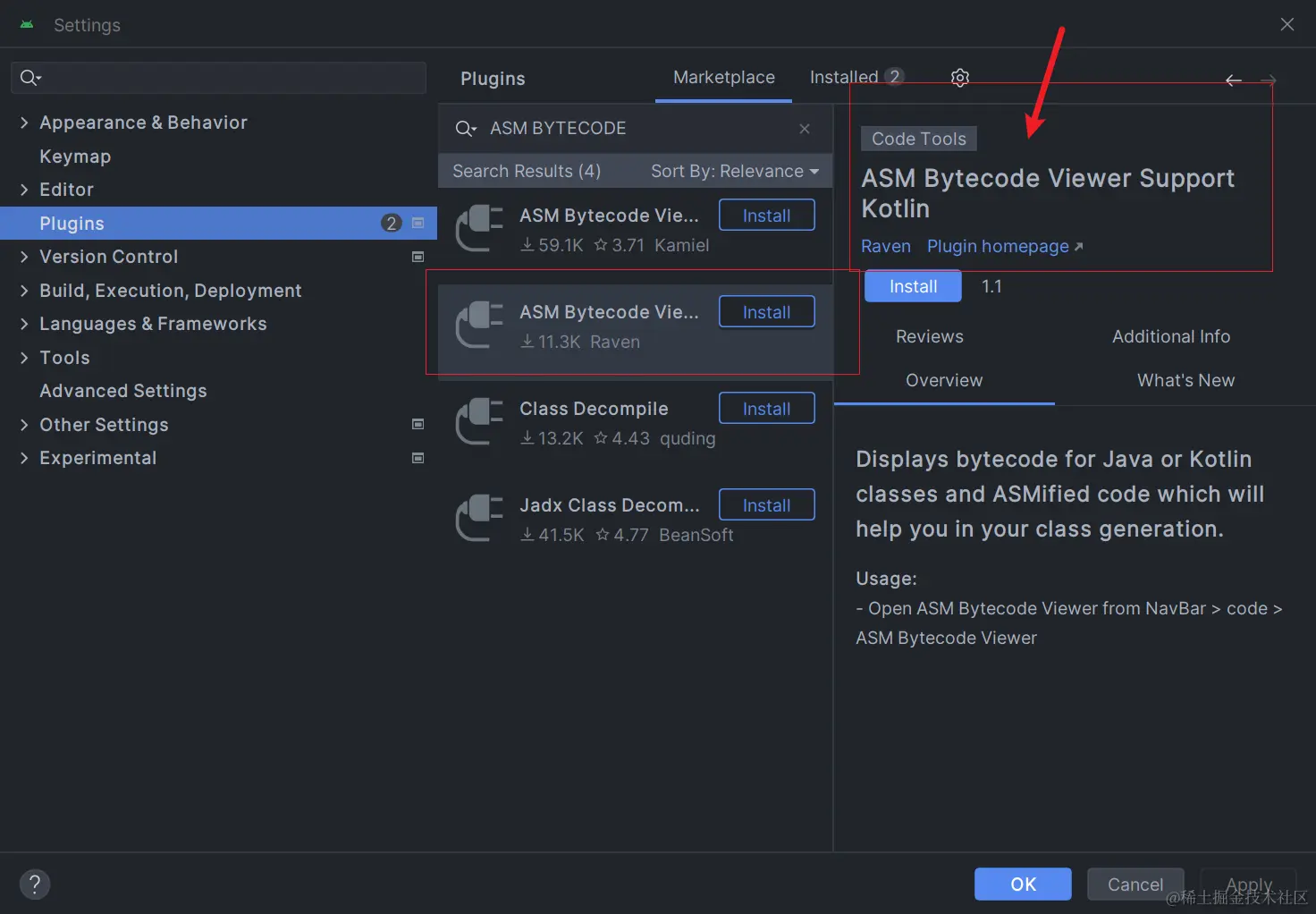Click the 4.77 rating of Jadx plugin
Screen dimensions: 1316x914
point(622,535)
